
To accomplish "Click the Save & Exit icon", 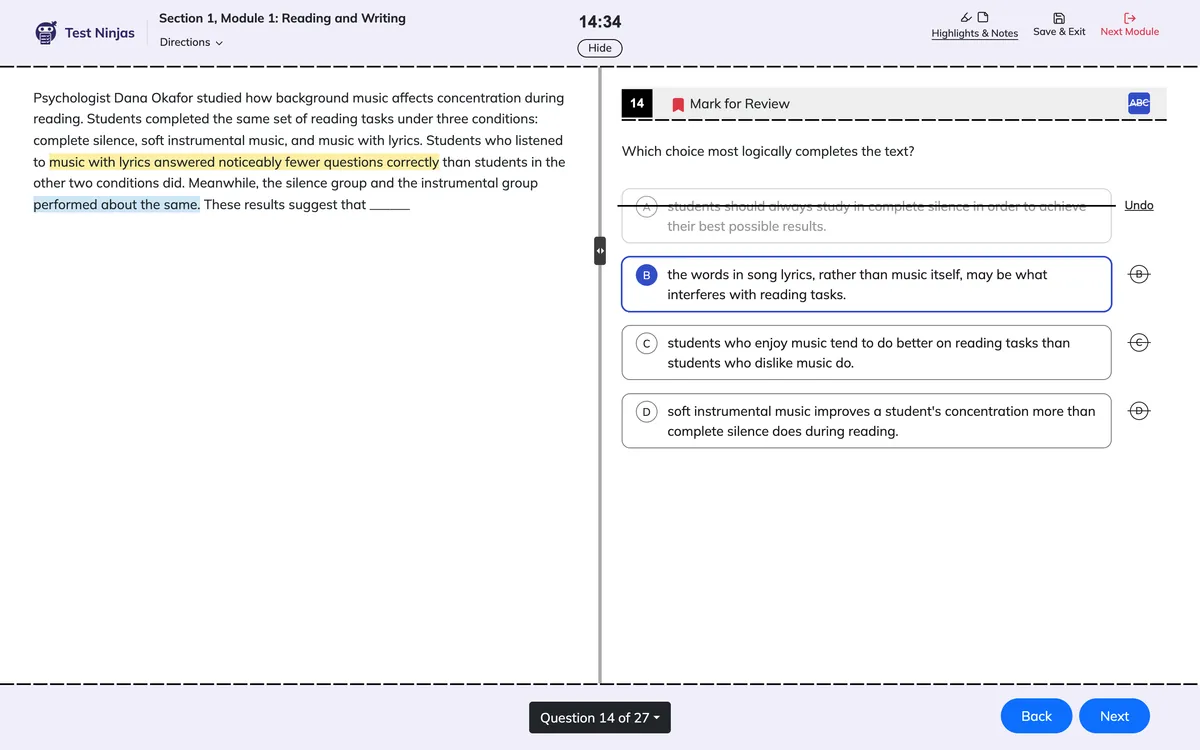I will tap(1059, 18).
